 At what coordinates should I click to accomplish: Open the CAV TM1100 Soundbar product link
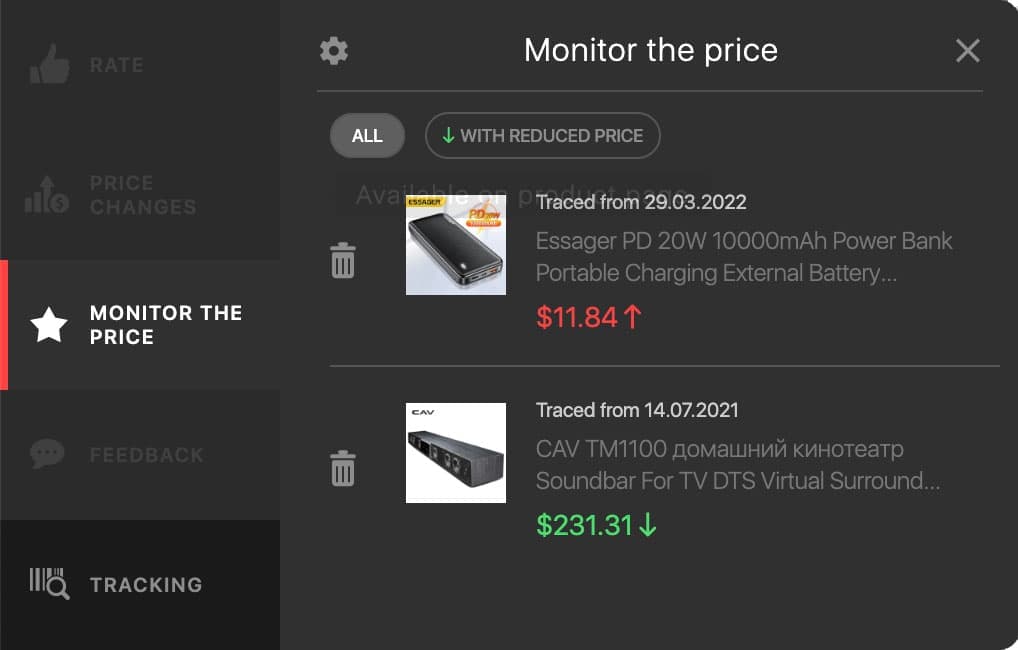[737, 465]
